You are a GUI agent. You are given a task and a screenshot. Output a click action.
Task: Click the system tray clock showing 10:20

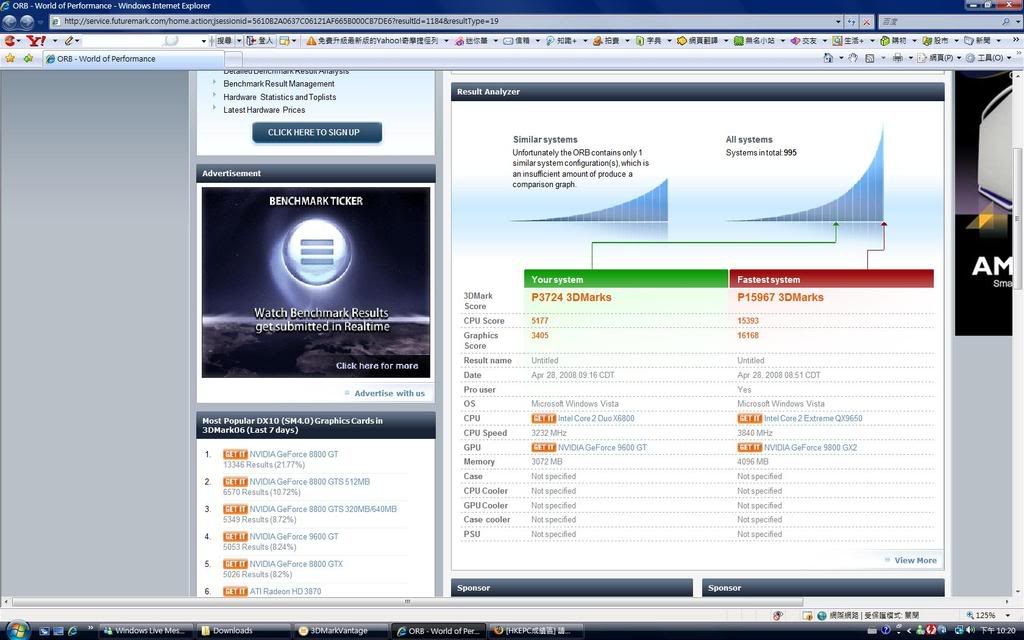(x=997, y=631)
